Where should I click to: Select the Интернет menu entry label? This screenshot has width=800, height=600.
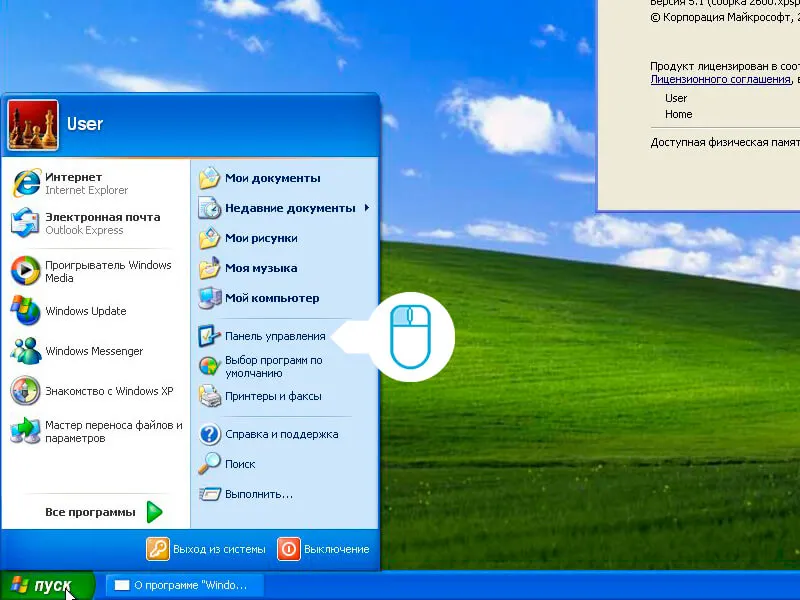point(73,177)
